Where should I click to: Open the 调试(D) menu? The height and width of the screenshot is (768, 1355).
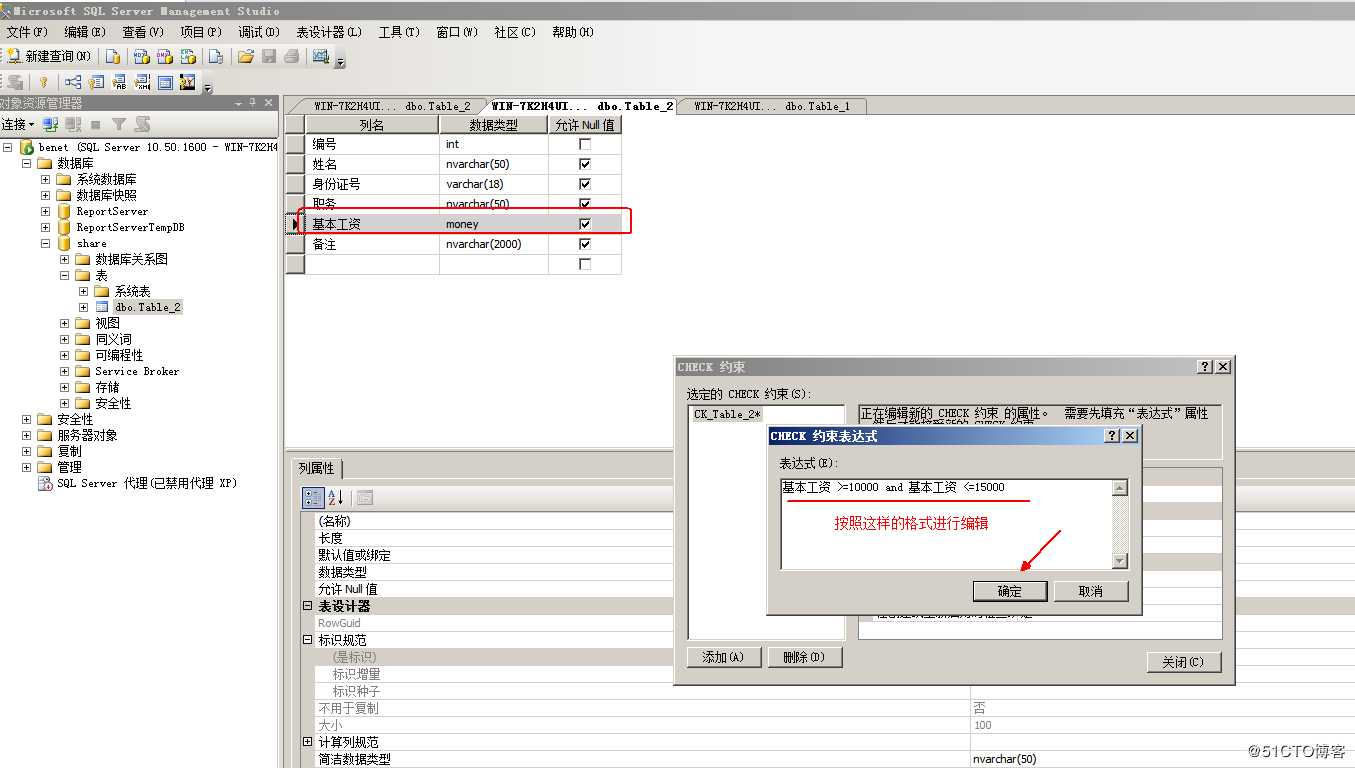[x=258, y=32]
